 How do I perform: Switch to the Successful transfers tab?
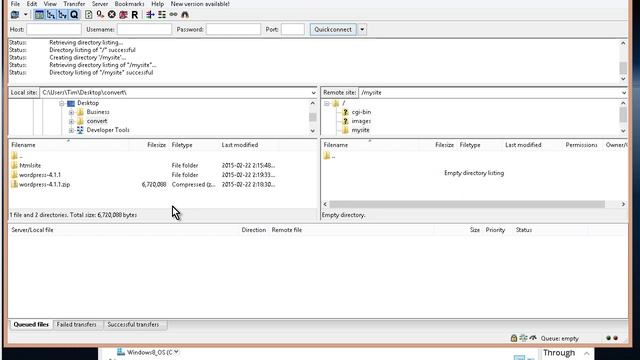click(133, 324)
